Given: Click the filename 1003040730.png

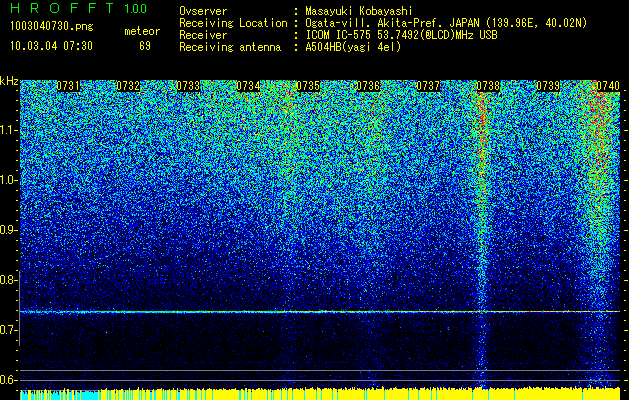Looking at the screenshot, I should click(52, 27).
